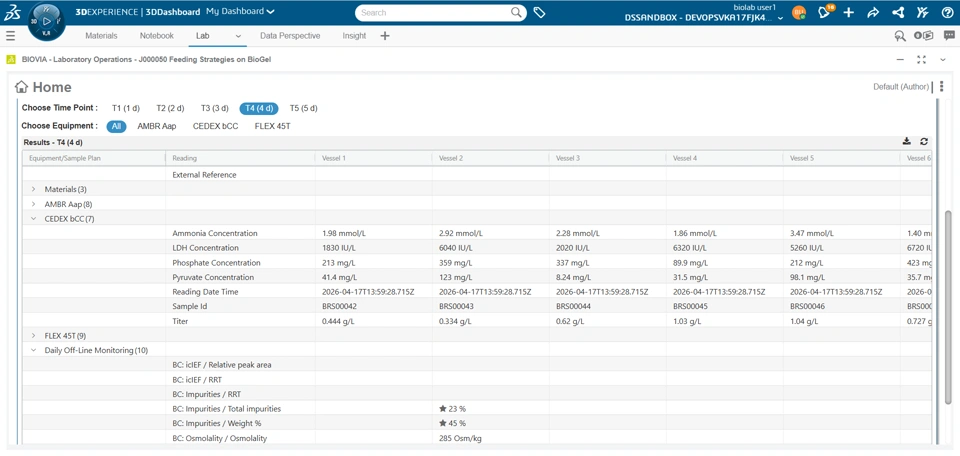Click the Vessel 1 column header
The height and width of the screenshot is (456, 960).
(373, 158)
